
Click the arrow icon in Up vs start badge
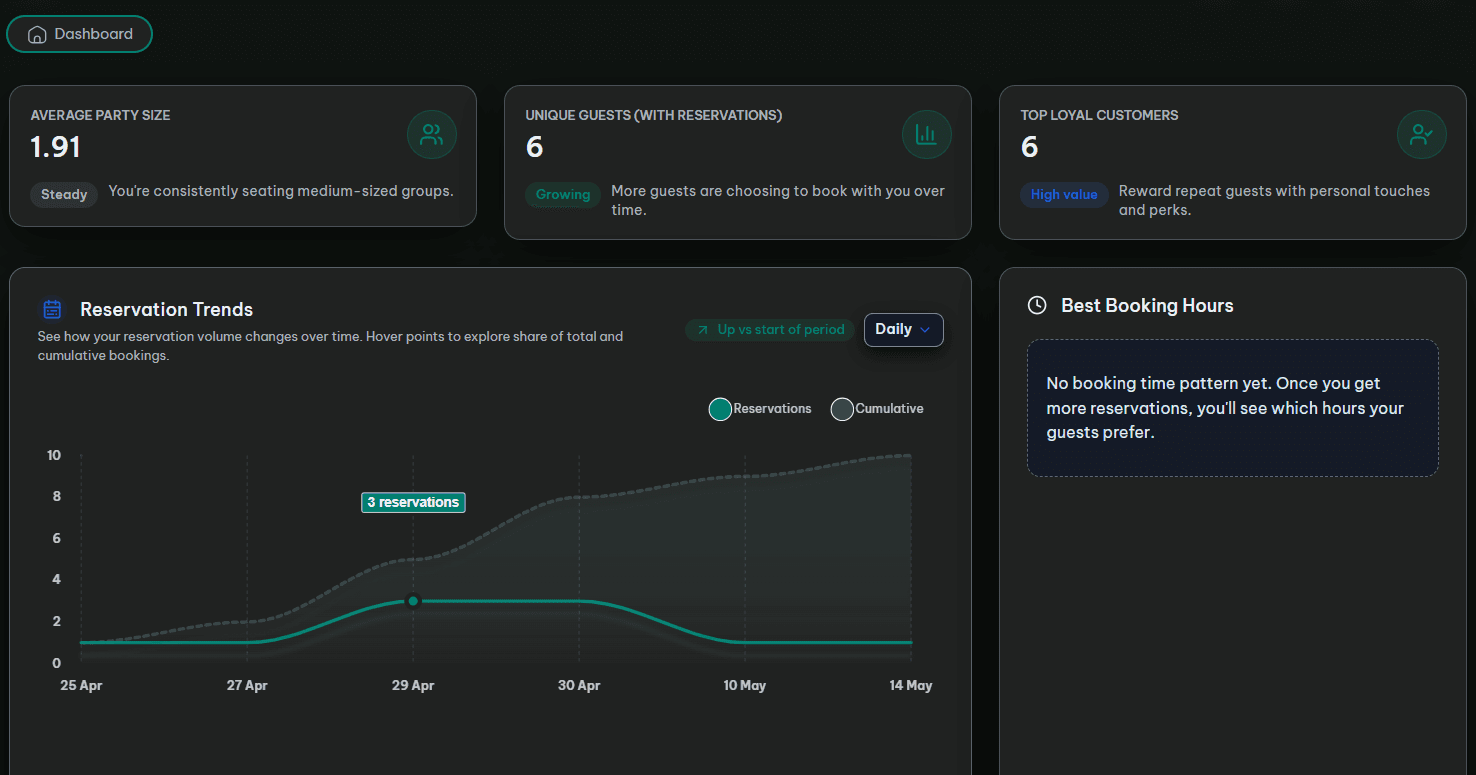[x=702, y=330]
